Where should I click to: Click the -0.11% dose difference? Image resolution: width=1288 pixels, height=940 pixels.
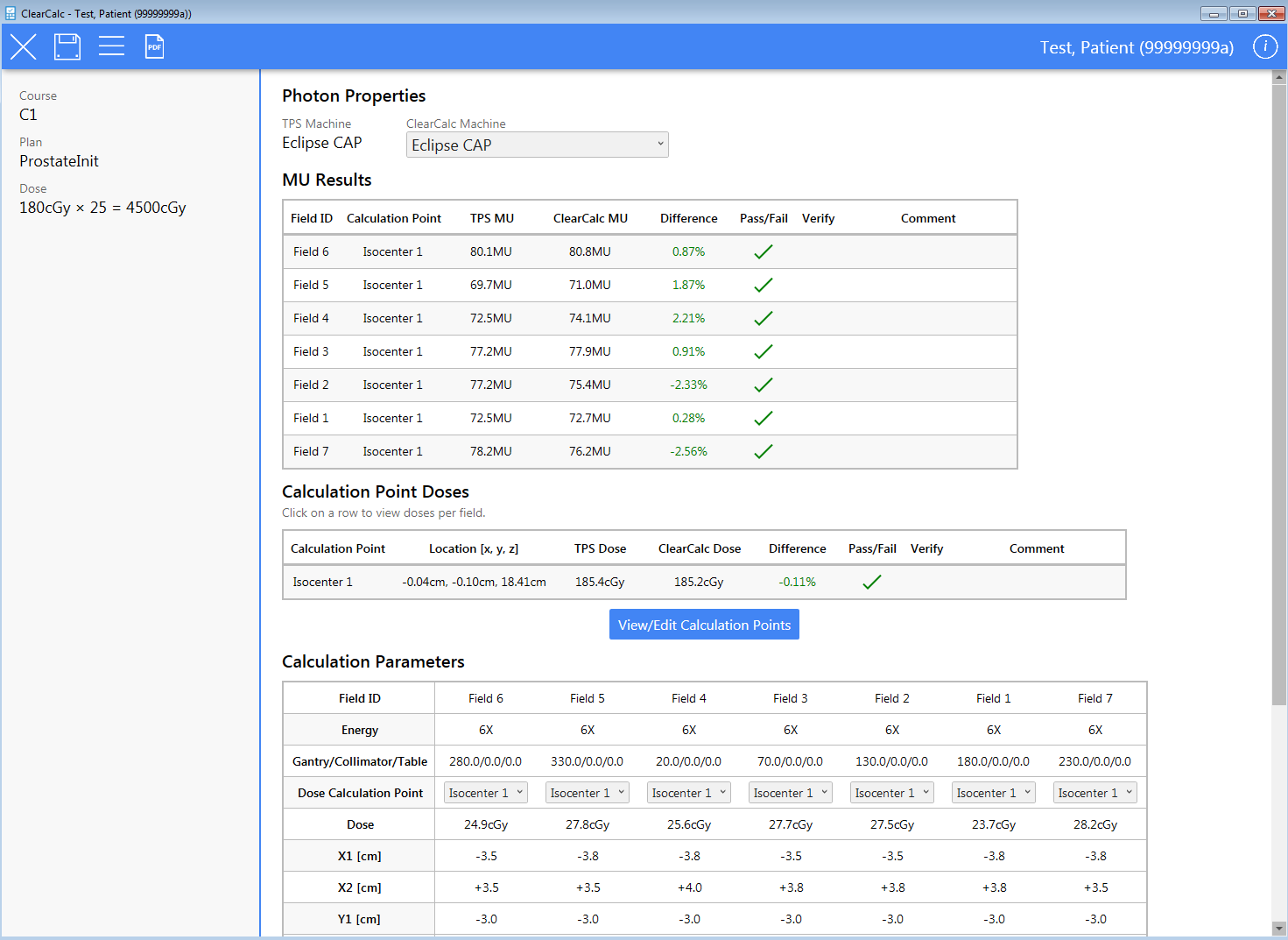(x=797, y=582)
